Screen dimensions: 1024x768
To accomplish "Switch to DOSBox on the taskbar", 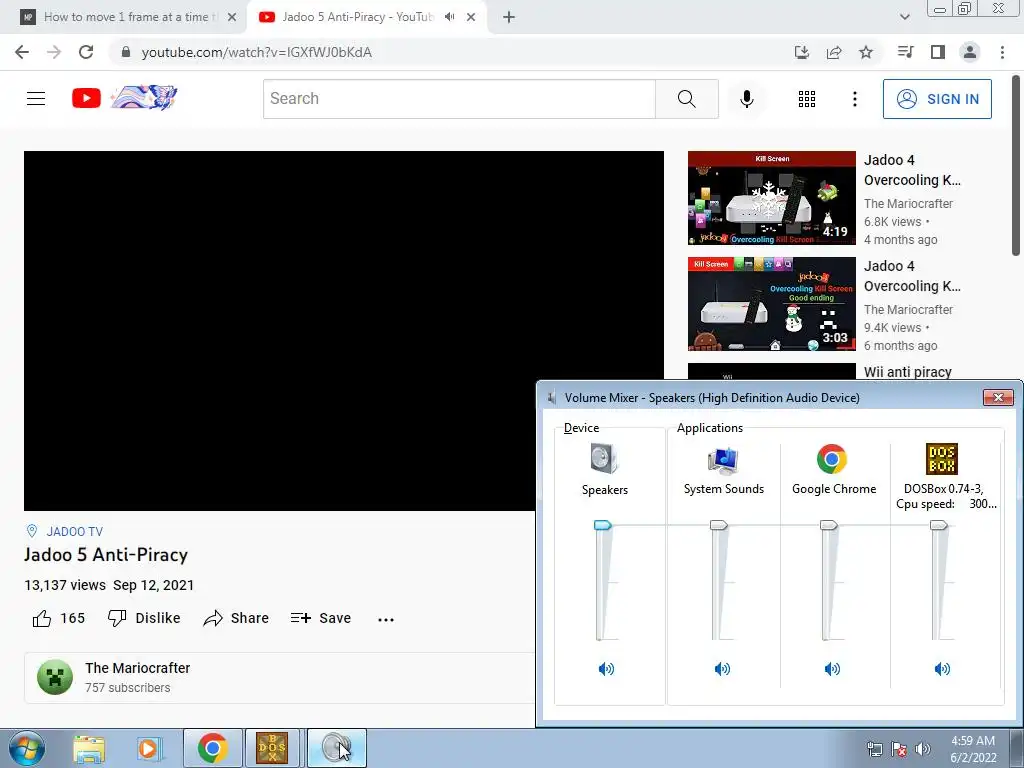I will 272,748.
